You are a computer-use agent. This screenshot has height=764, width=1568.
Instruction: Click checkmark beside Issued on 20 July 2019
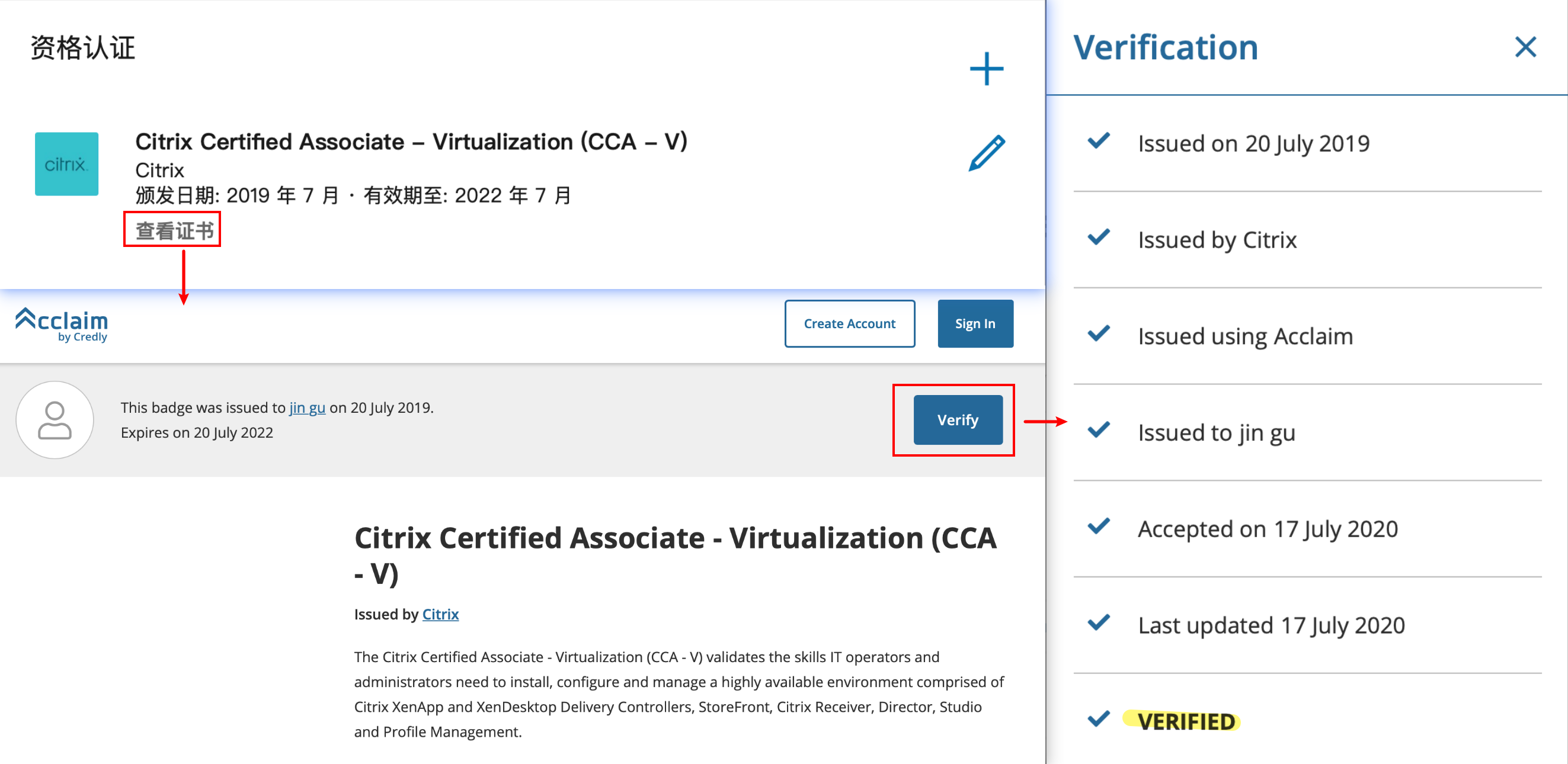pyautogui.click(x=1098, y=141)
